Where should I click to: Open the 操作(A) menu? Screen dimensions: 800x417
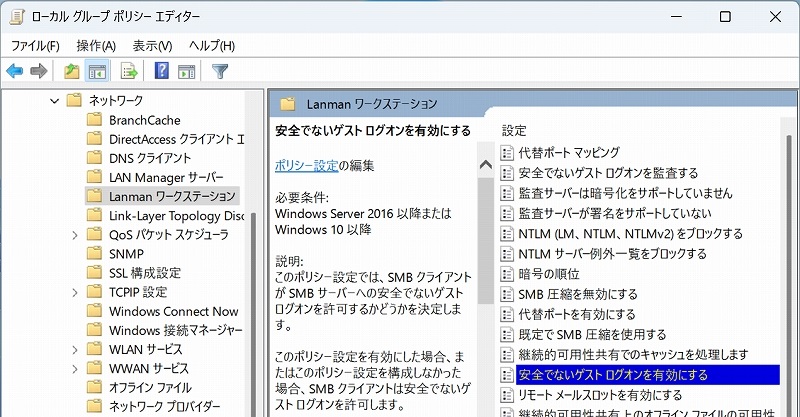pyautogui.click(x=96, y=46)
